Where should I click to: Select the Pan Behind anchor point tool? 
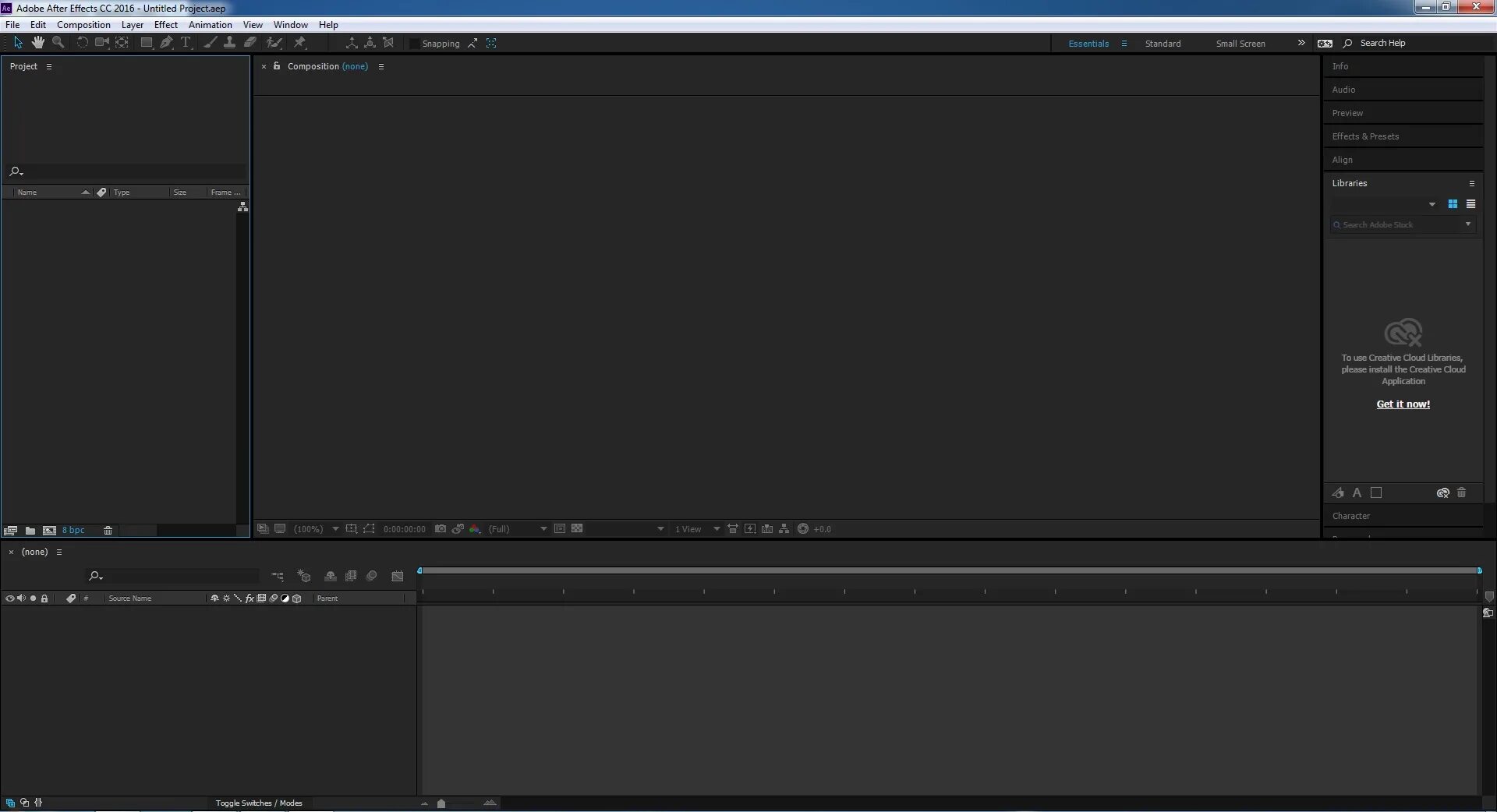122,43
